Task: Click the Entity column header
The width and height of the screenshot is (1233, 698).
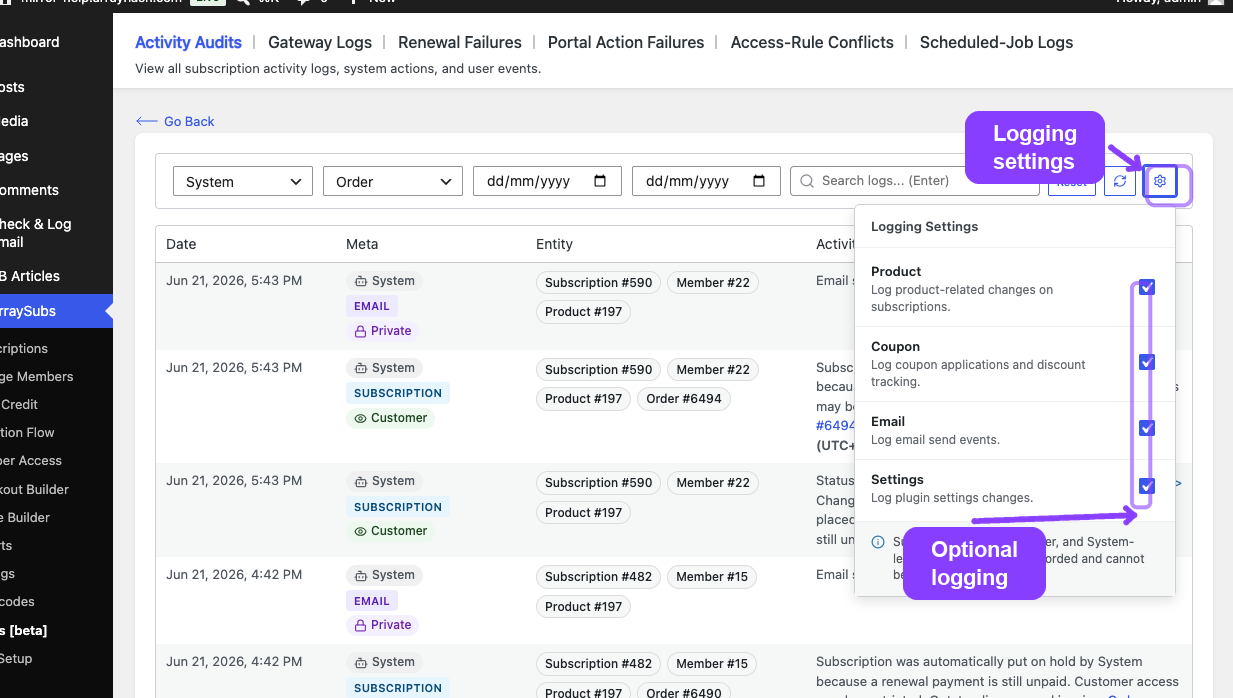Action: pos(554,244)
